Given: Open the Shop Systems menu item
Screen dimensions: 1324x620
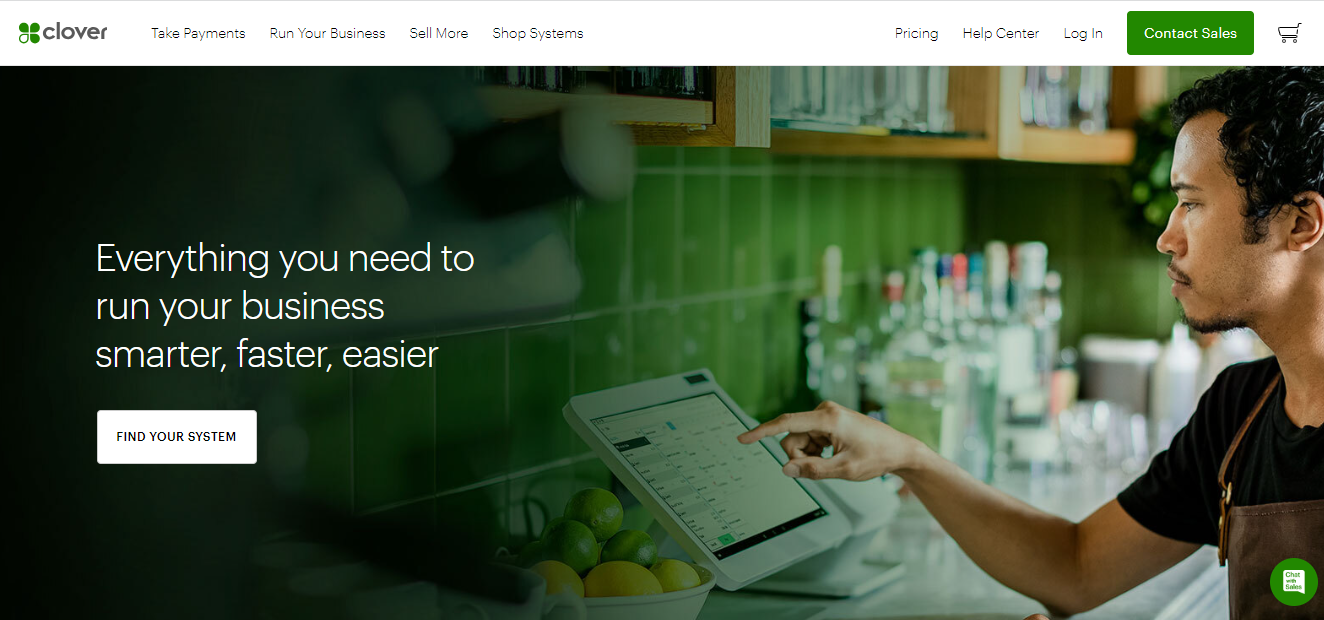Looking at the screenshot, I should (x=537, y=33).
